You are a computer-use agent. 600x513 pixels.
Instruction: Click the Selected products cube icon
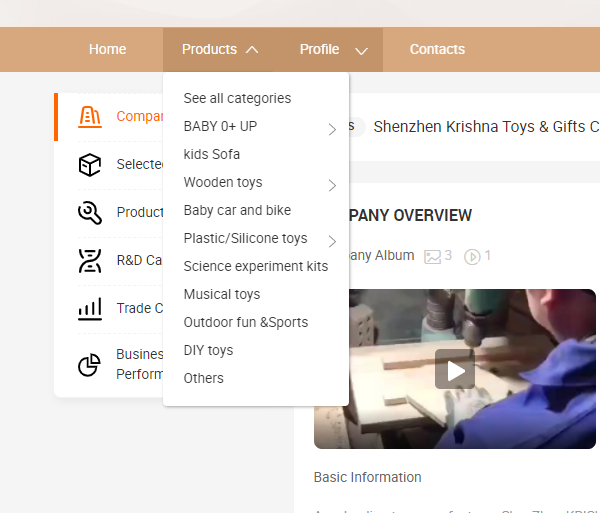point(90,164)
